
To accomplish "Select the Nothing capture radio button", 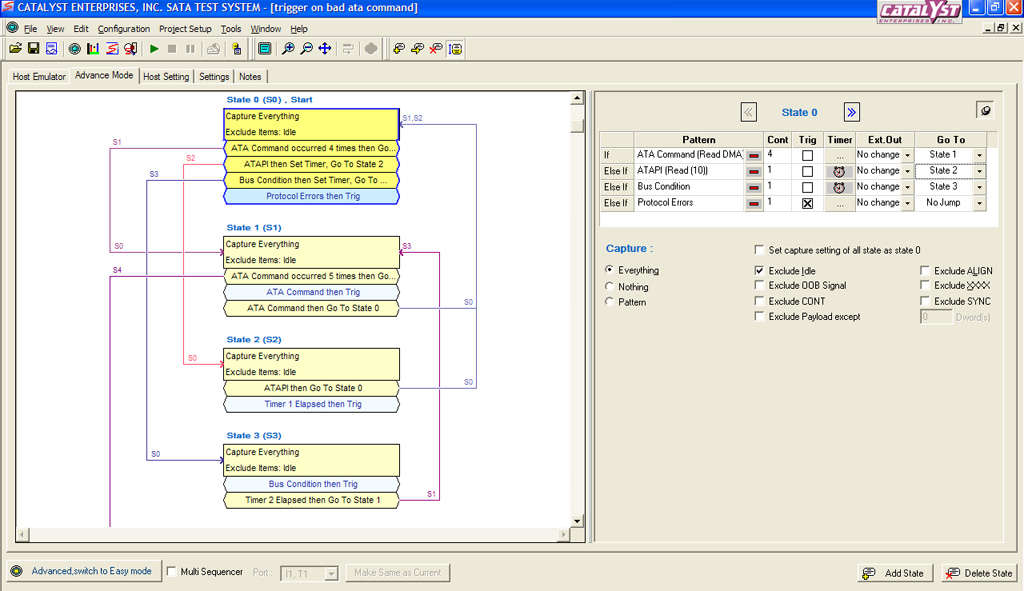I will [610, 287].
